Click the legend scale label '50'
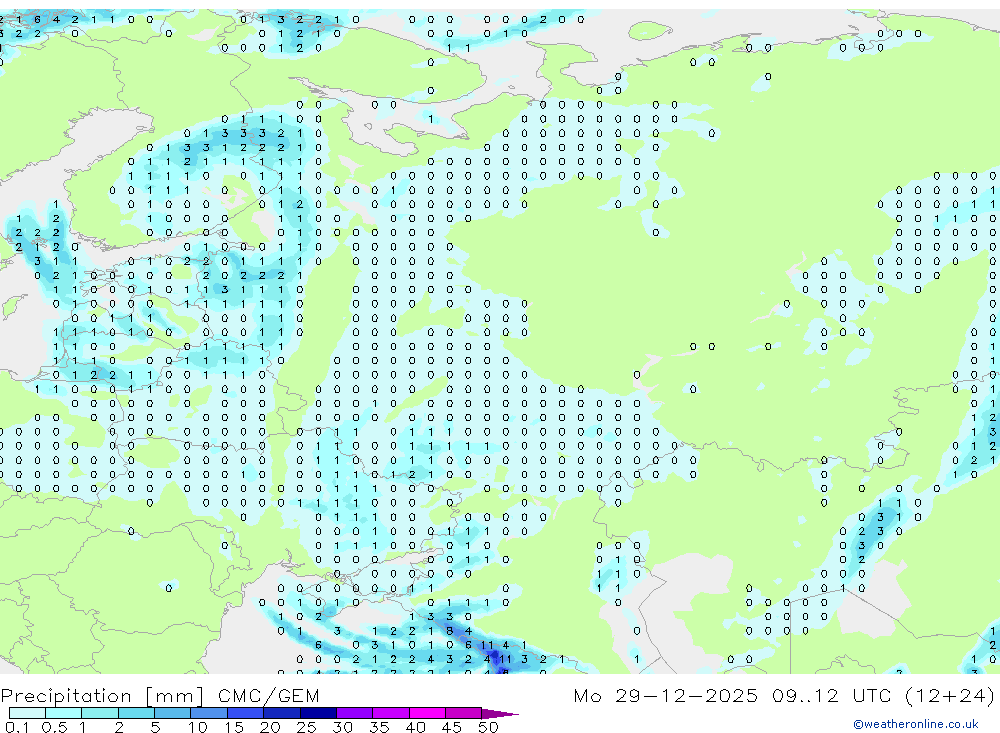The image size is (1000, 733). (488, 727)
